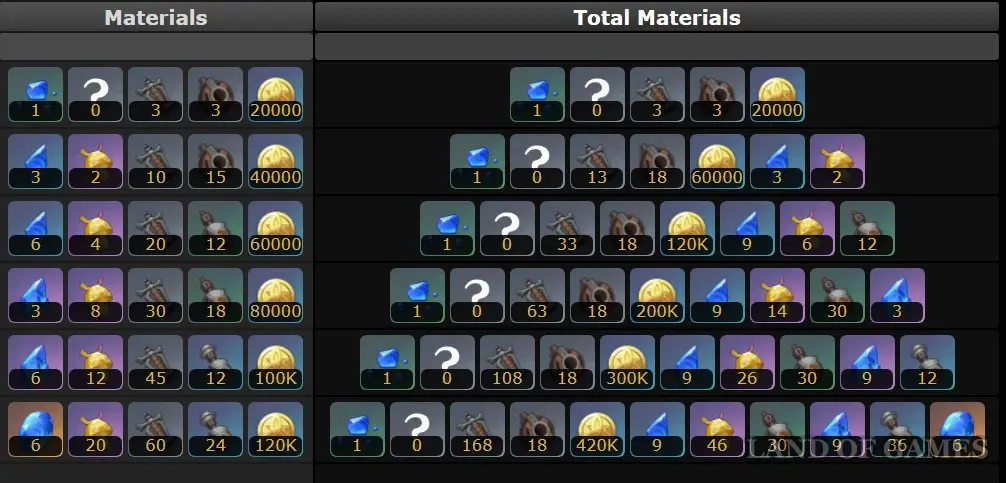Viewport: 1006px width, 483px height.
Task: Click the horned helmet item showing 46
Action: pyautogui.click(x=717, y=429)
